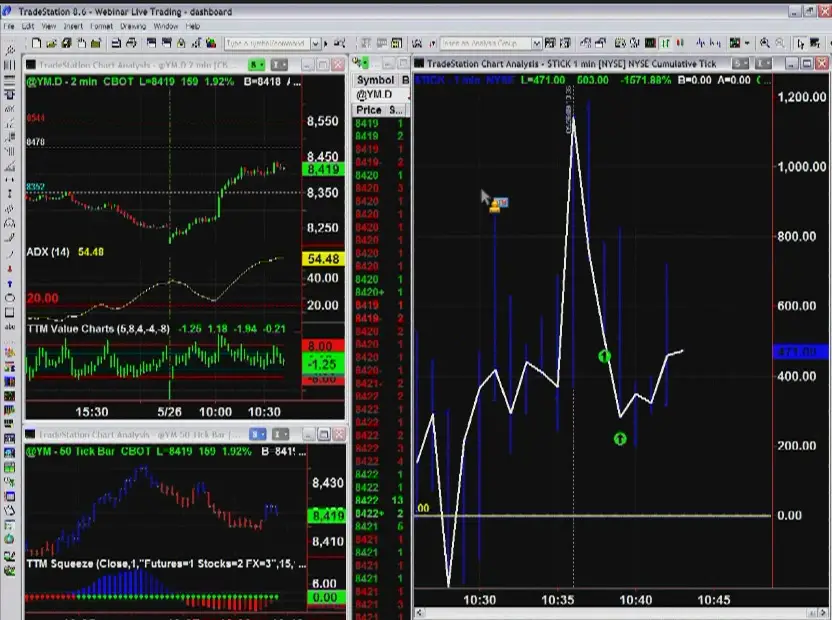Open the blue dropdown in the 50 Tick Bar window
This screenshot has height=620, width=832.
click(257, 435)
